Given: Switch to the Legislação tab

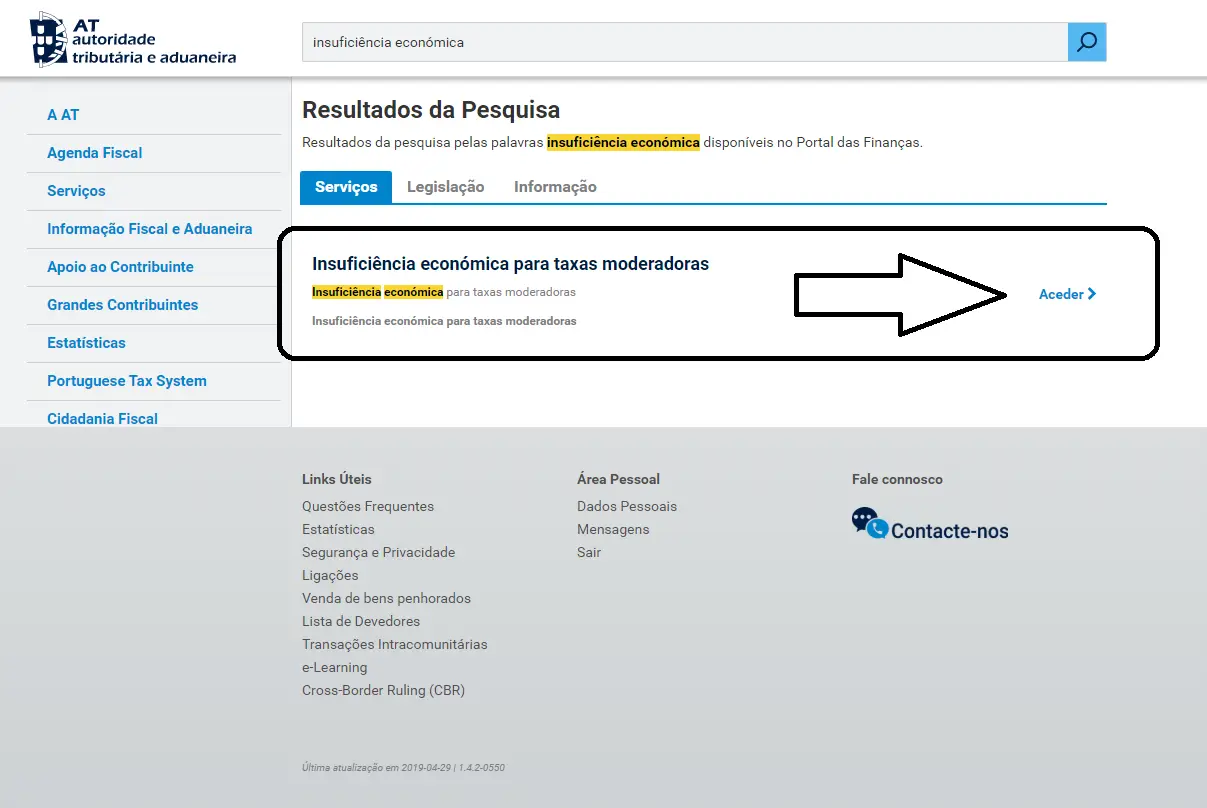Looking at the screenshot, I should coord(445,187).
